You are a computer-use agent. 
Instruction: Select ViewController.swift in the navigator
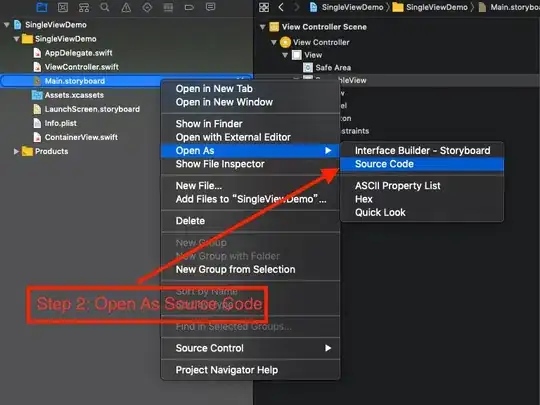click(82, 67)
